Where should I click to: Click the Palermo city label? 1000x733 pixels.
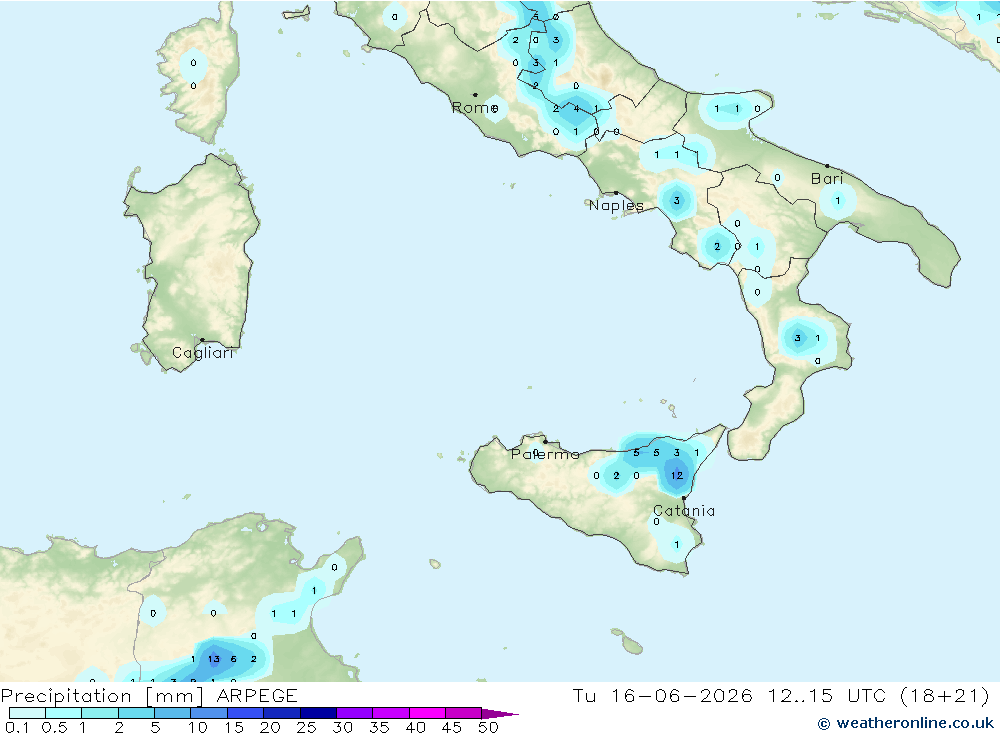[x=545, y=454]
